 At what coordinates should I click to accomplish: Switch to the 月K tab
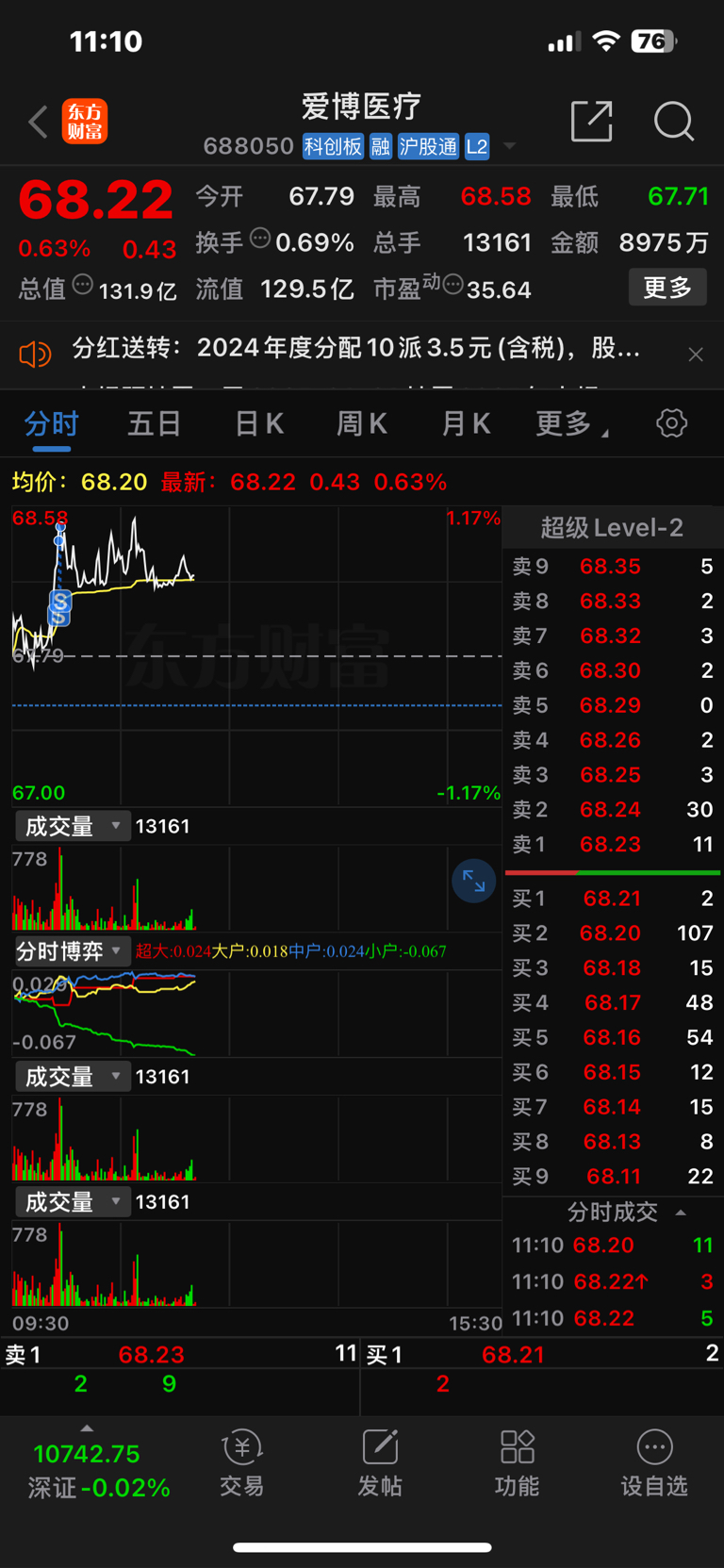pos(466,423)
